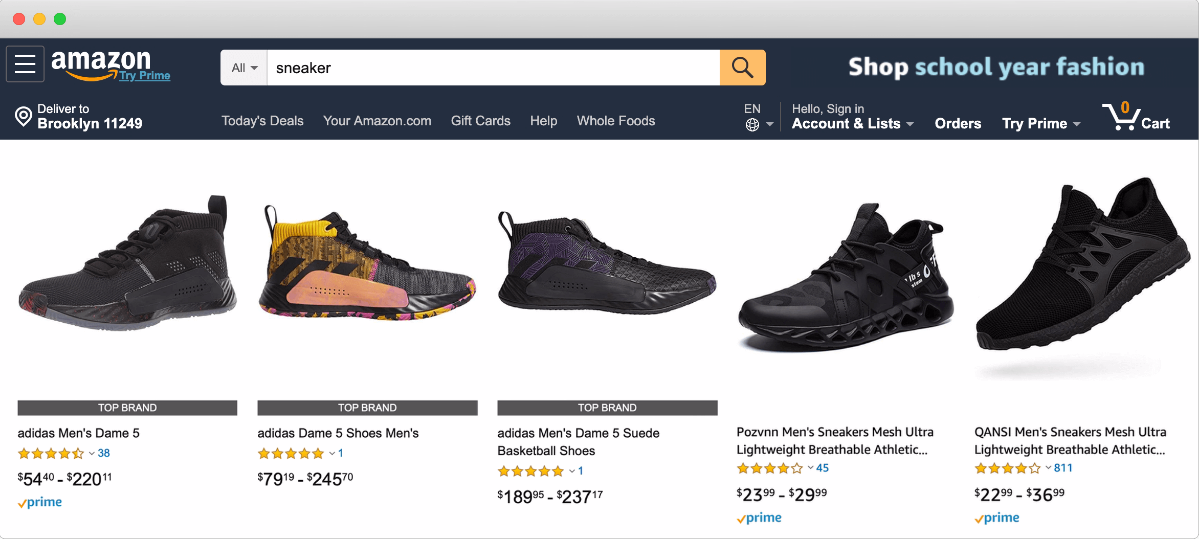Expand the All search category dropdown
1200x539 pixels.
(244, 68)
